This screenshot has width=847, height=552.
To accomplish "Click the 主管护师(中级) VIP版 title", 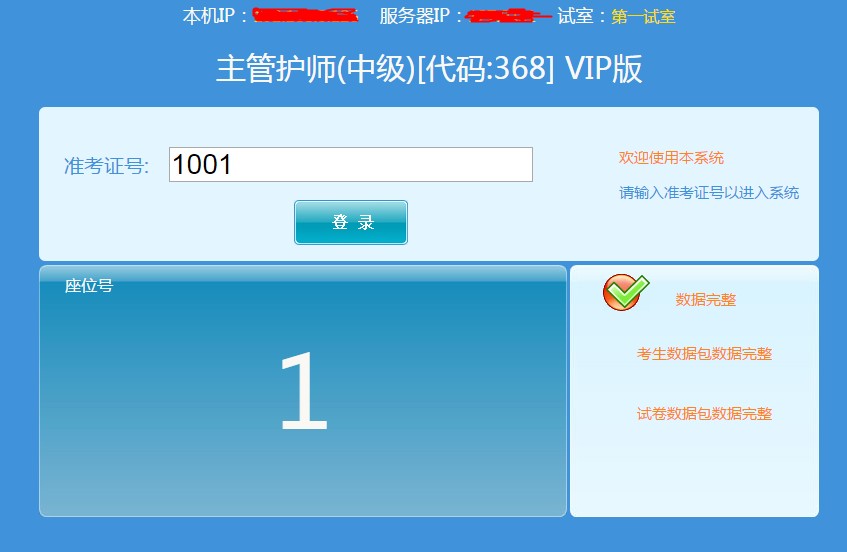I will tap(429, 69).
